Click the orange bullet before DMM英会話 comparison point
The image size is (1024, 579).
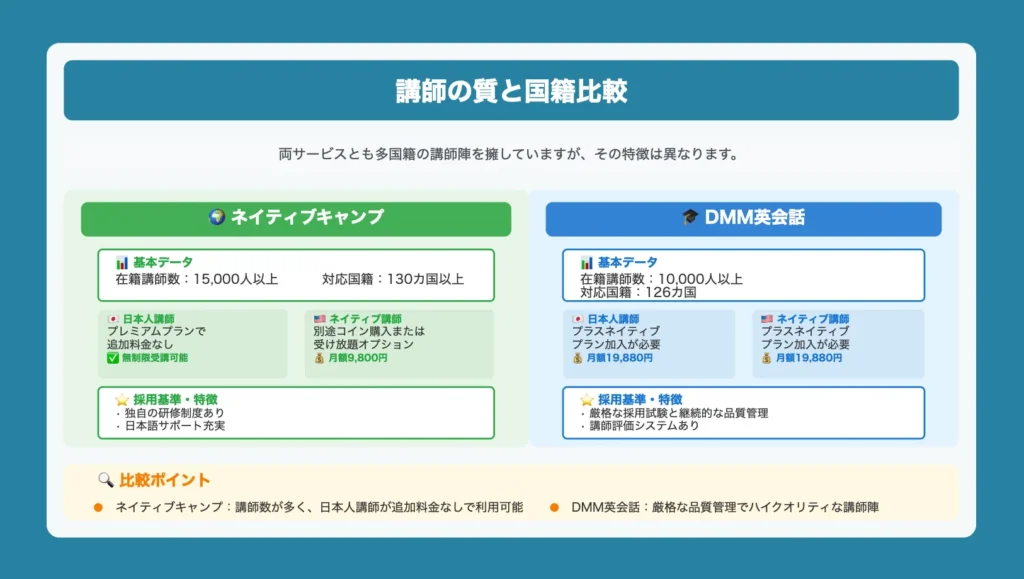pyautogui.click(x=554, y=507)
